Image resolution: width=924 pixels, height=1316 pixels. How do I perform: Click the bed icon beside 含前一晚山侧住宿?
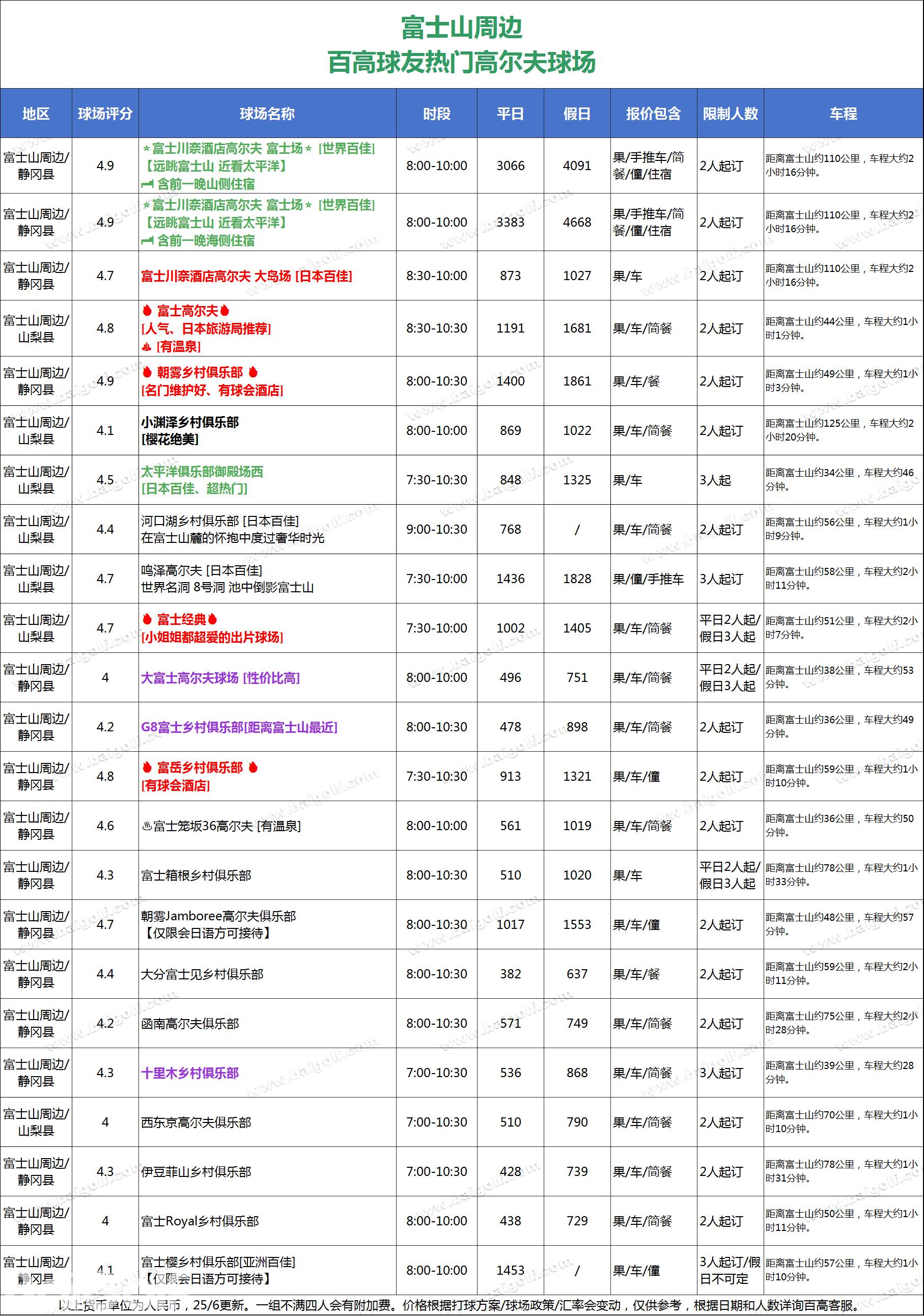pos(147,184)
